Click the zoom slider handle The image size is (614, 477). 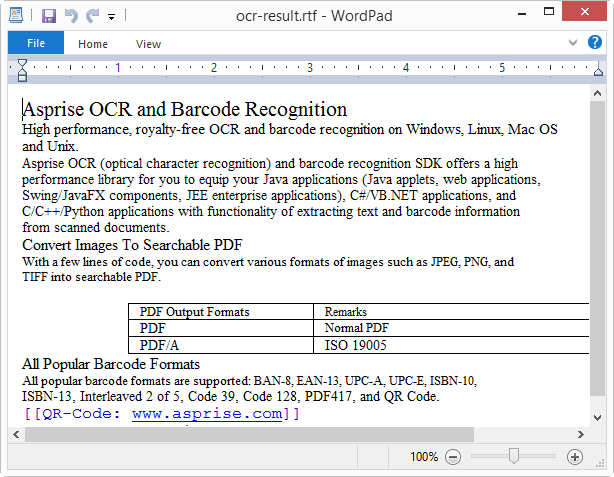tap(513, 456)
